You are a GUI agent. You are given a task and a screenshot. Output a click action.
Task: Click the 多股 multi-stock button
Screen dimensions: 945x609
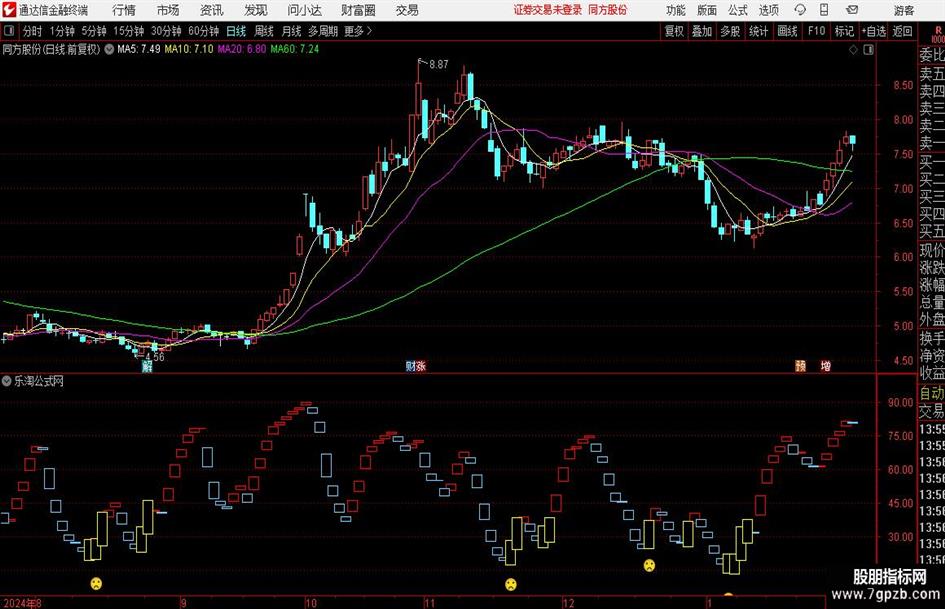730,31
